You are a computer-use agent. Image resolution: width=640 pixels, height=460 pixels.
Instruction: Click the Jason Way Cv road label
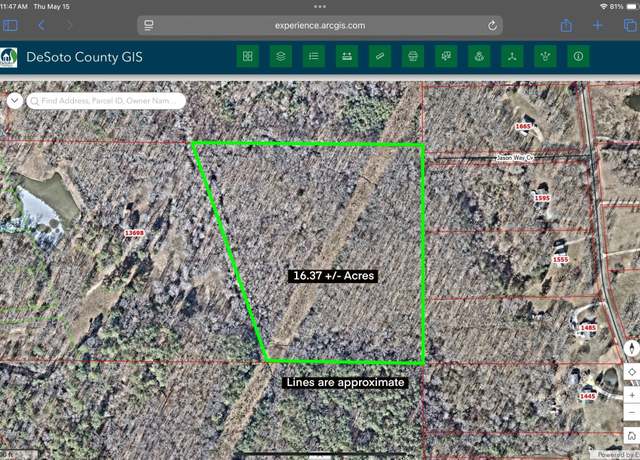515,157
